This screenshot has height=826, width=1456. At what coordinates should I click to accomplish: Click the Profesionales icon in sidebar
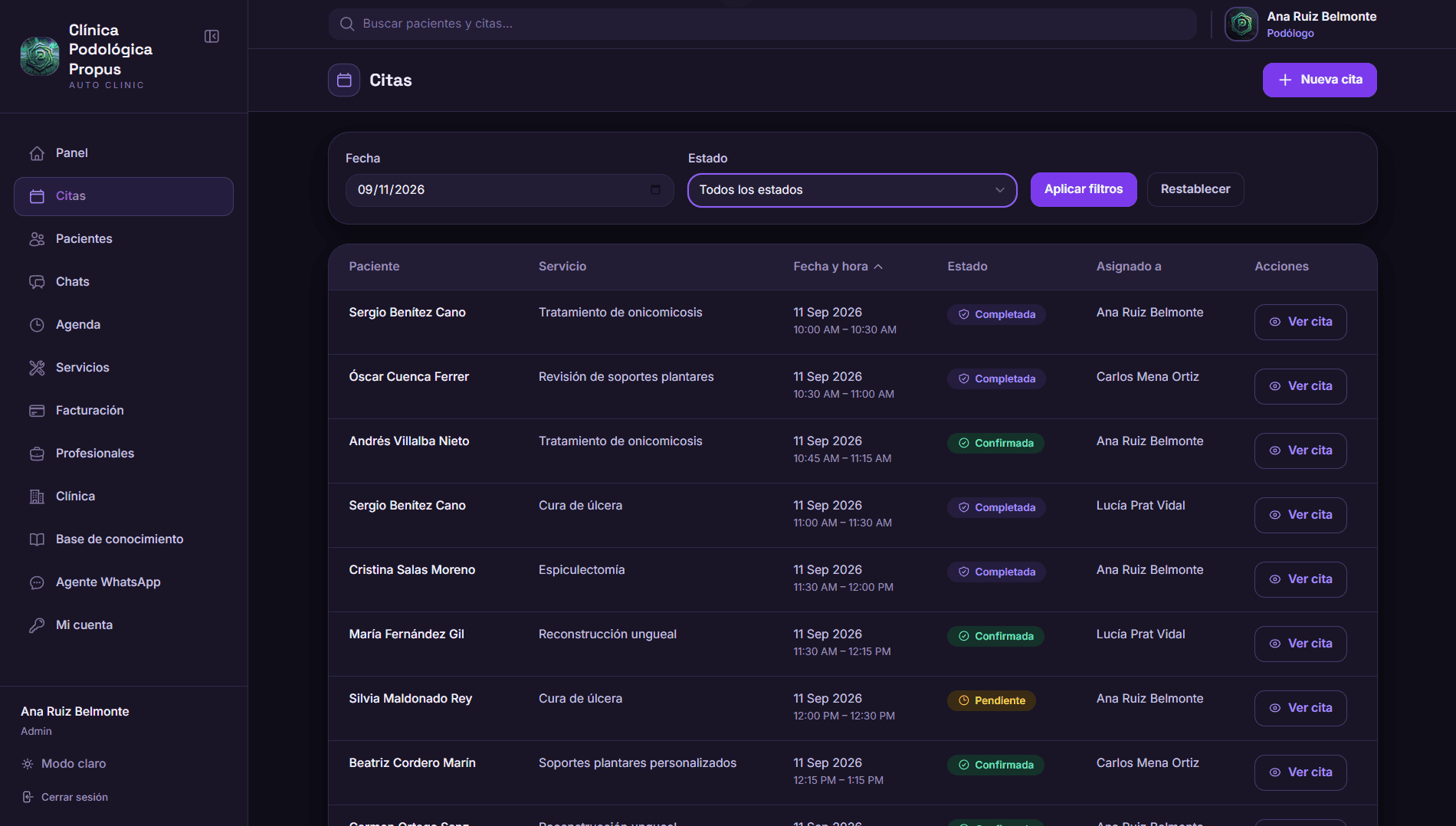37,454
